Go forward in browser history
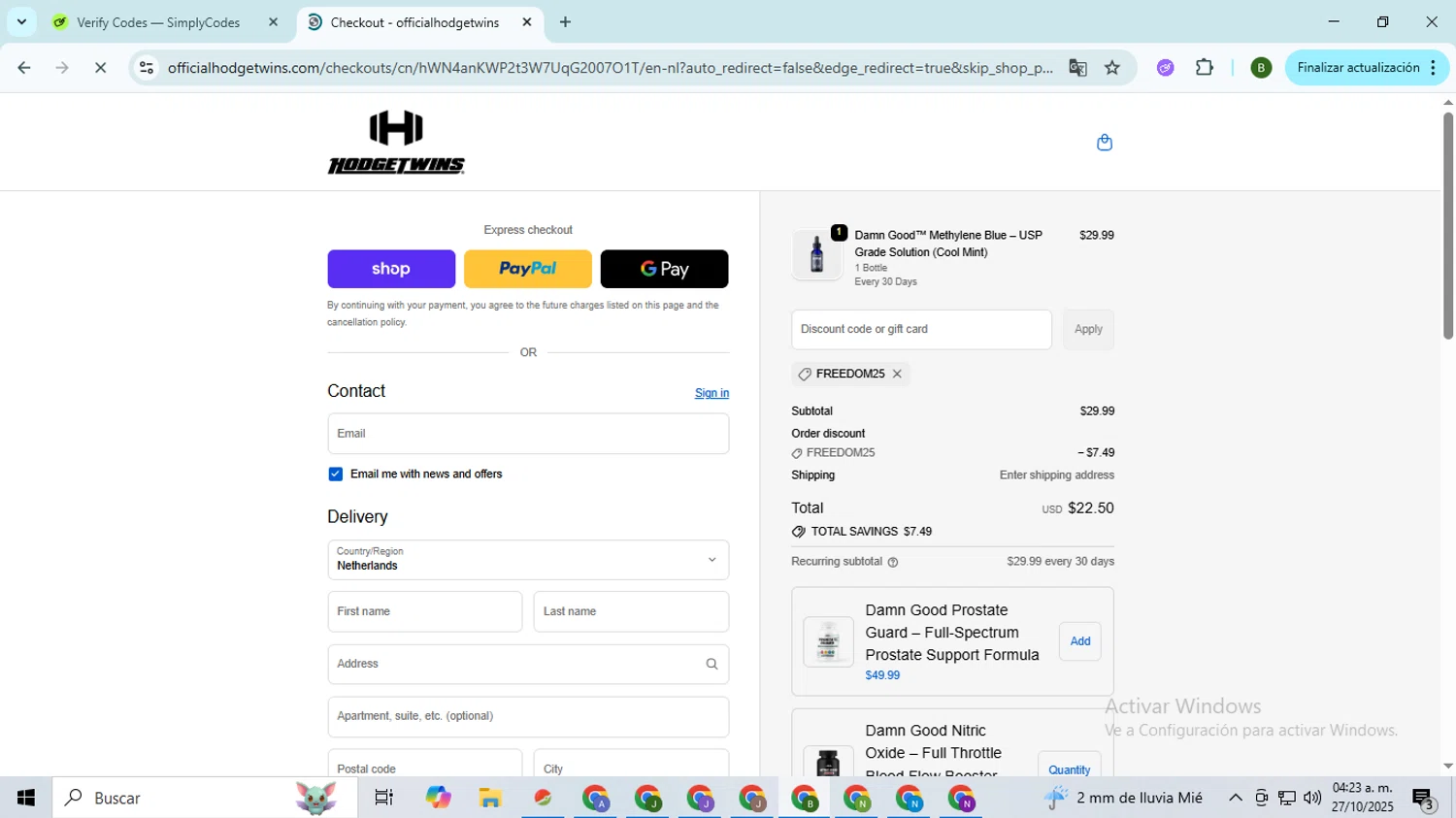The width and height of the screenshot is (1456, 818). tap(62, 68)
